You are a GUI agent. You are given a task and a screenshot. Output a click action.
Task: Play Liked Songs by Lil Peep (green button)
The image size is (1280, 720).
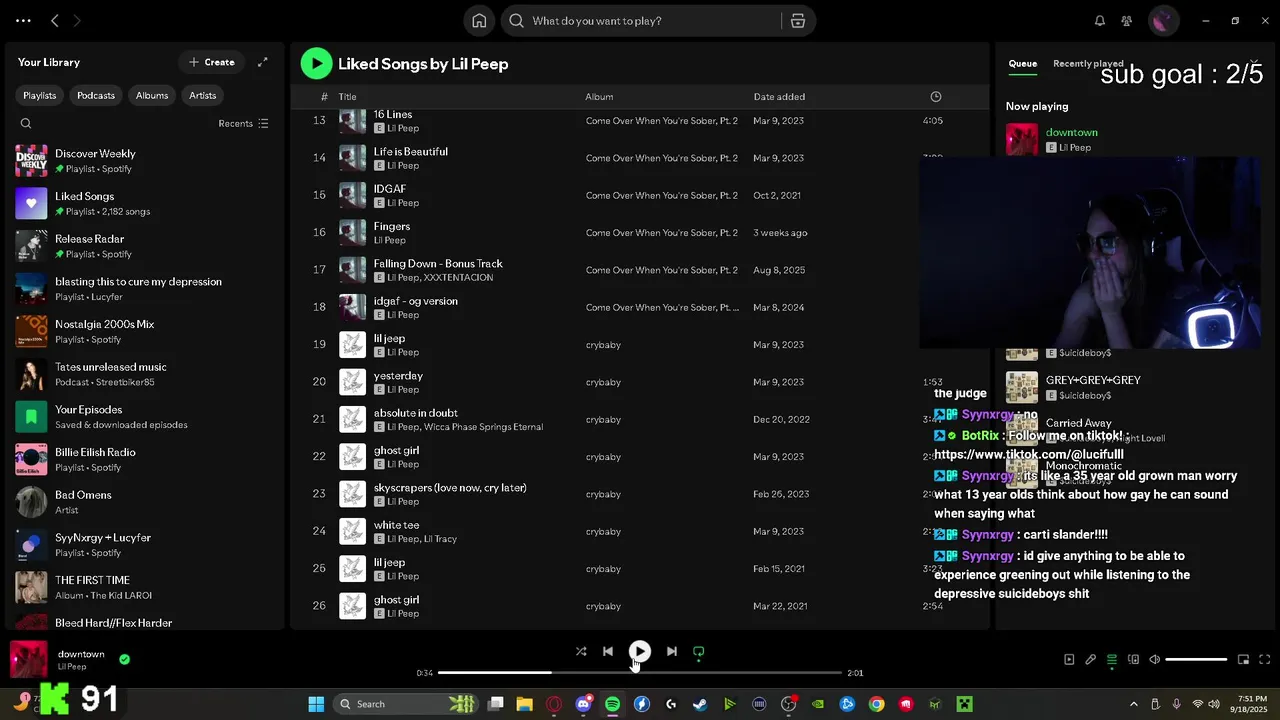pos(316,63)
